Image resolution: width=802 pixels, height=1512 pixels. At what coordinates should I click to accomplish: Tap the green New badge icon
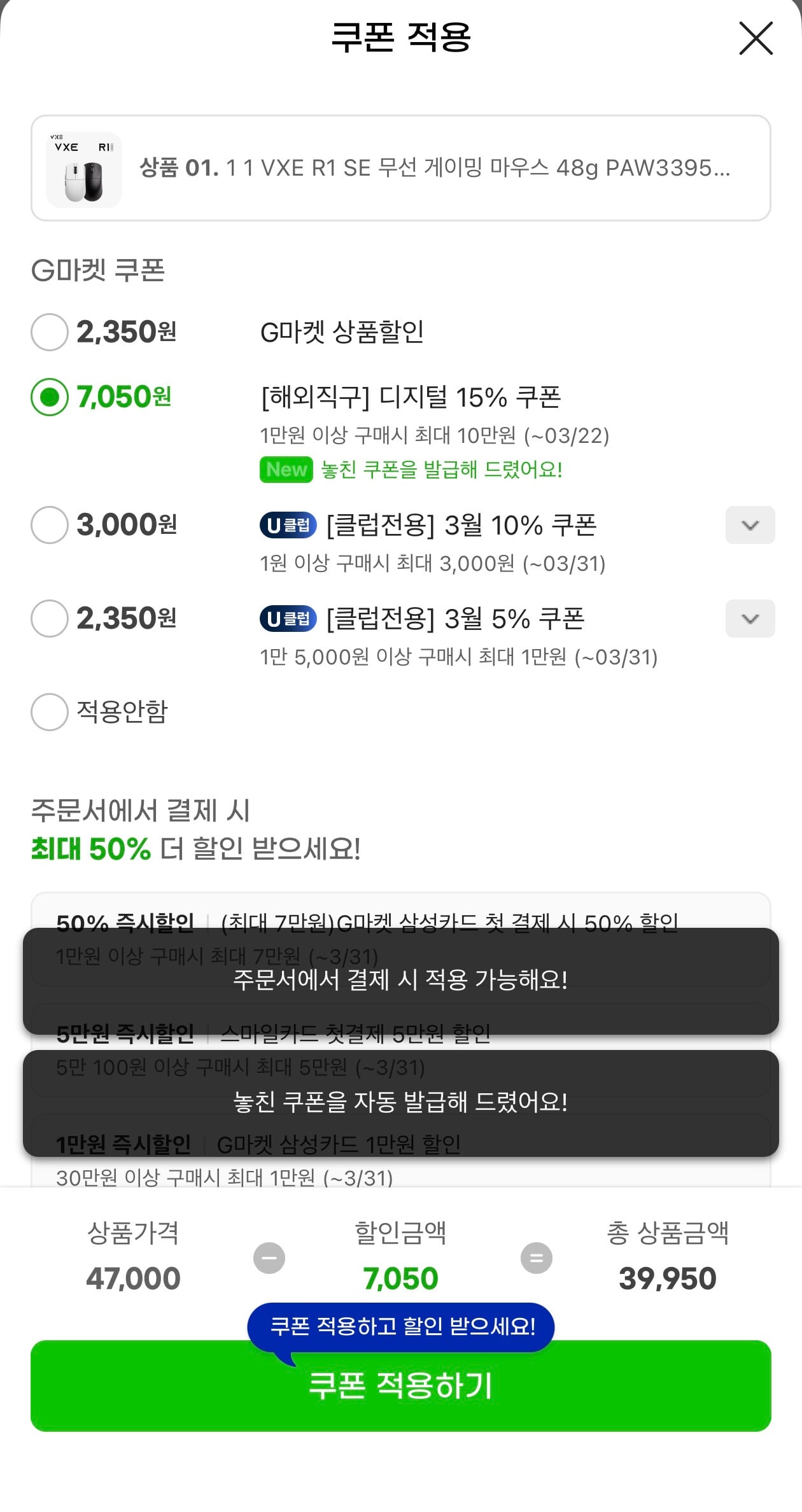286,470
